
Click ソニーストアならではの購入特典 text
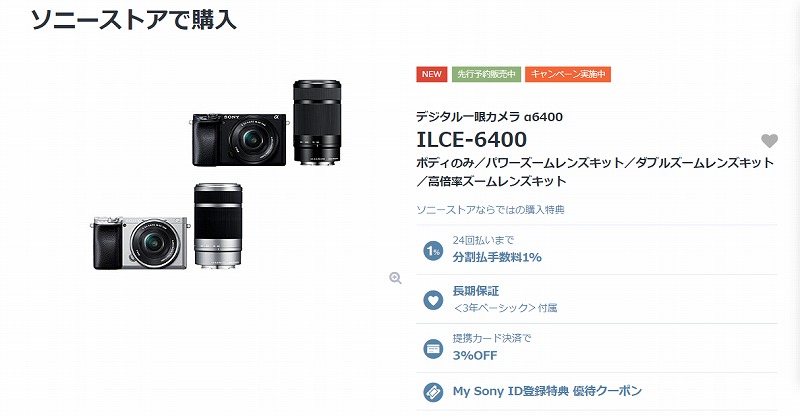[490, 210]
